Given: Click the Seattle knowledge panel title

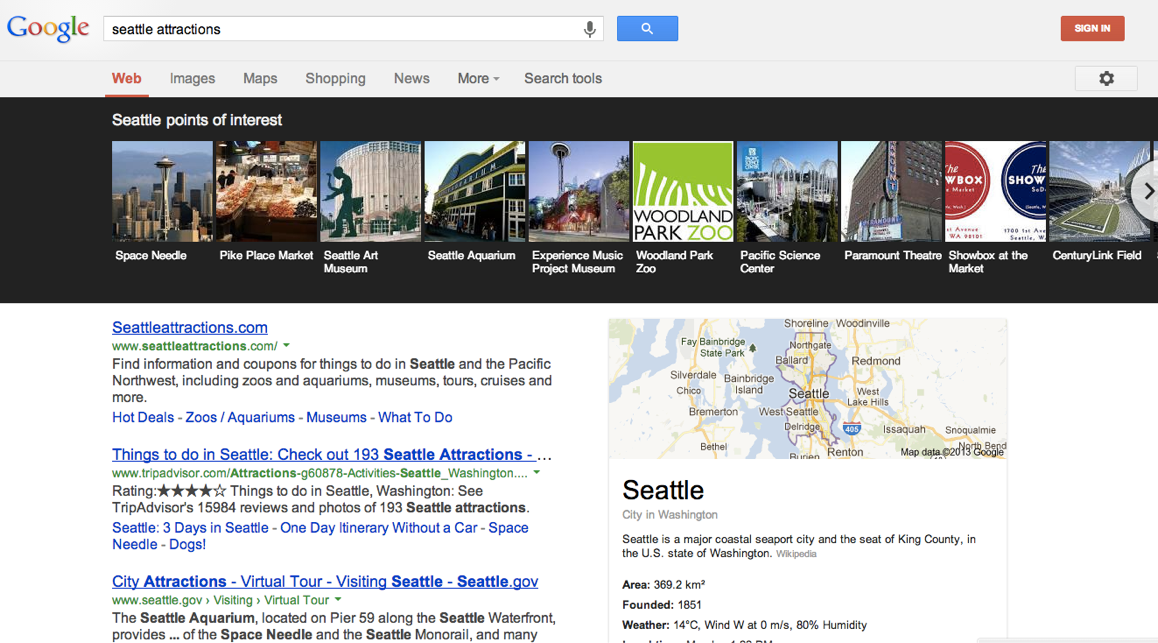Looking at the screenshot, I should (x=663, y=490).
